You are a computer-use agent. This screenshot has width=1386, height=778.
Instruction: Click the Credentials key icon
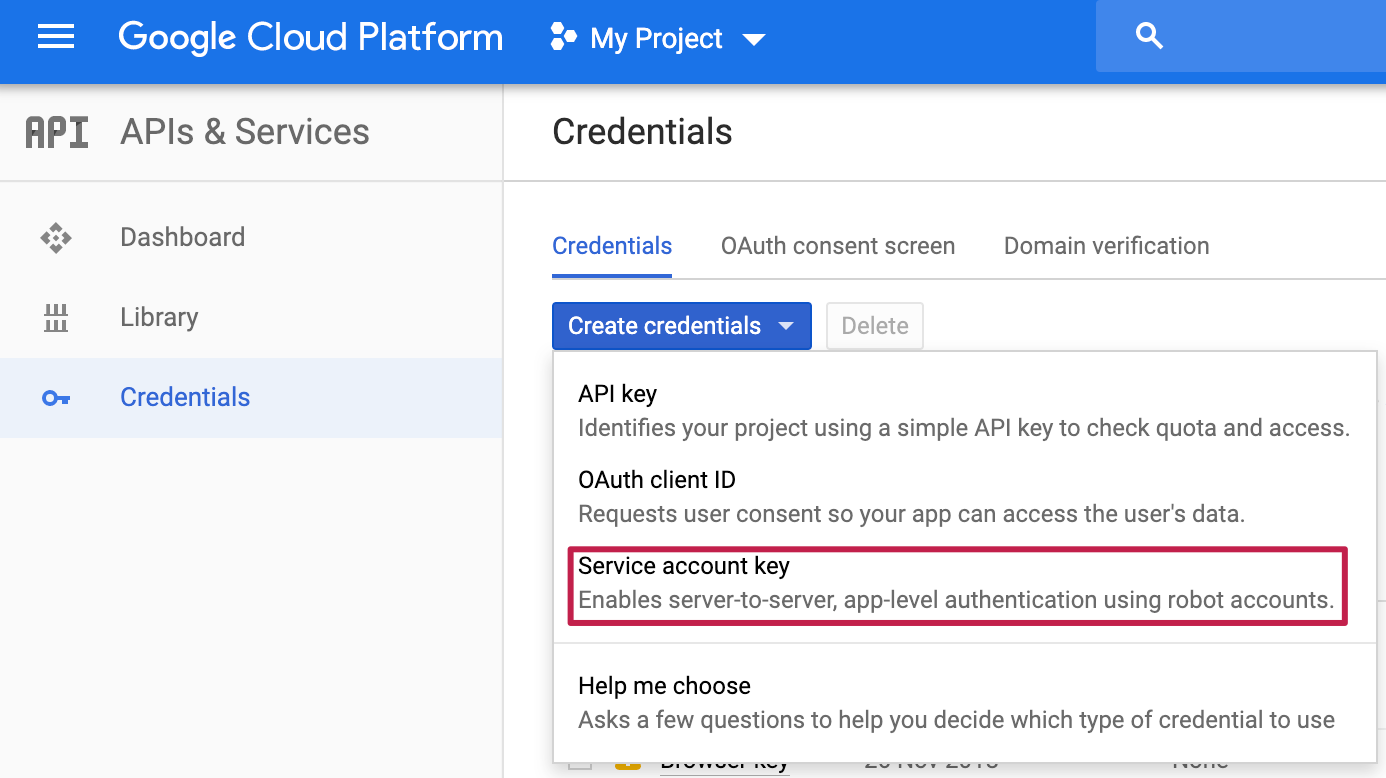pyautogui.click(x=56, y=398)
